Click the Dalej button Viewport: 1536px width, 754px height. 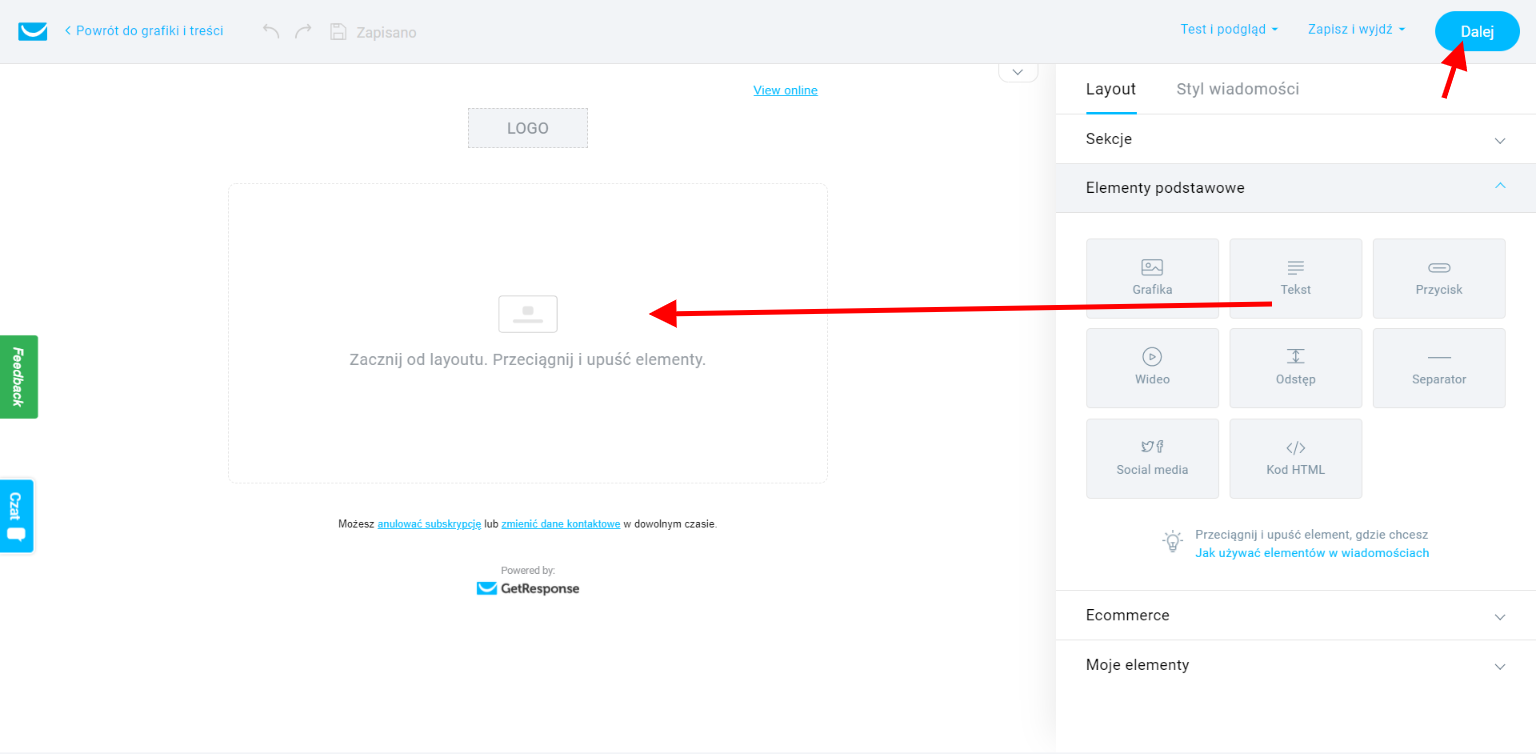(1476, 31)
